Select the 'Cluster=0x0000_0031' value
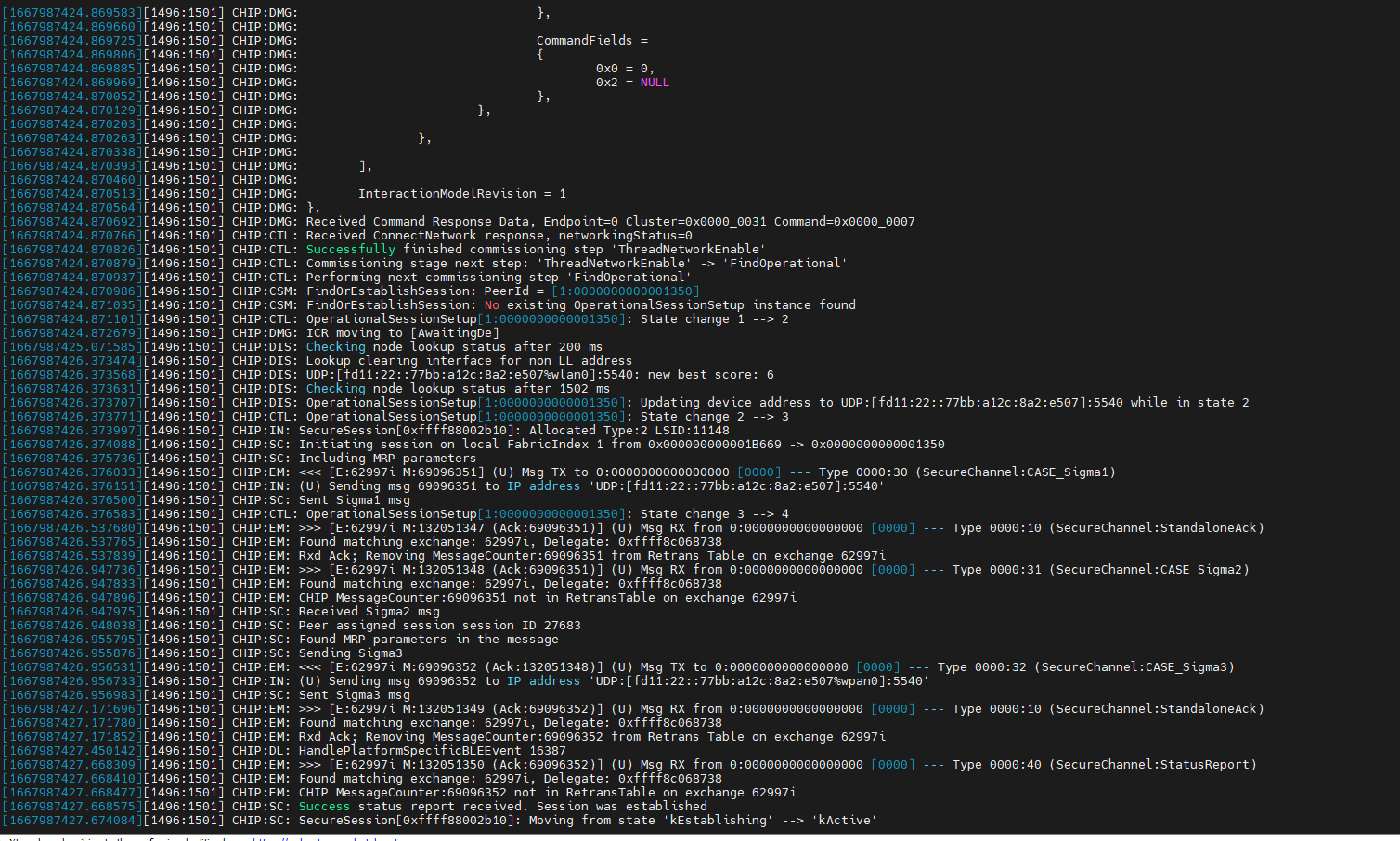The image size is (1400, 841). 696,222
